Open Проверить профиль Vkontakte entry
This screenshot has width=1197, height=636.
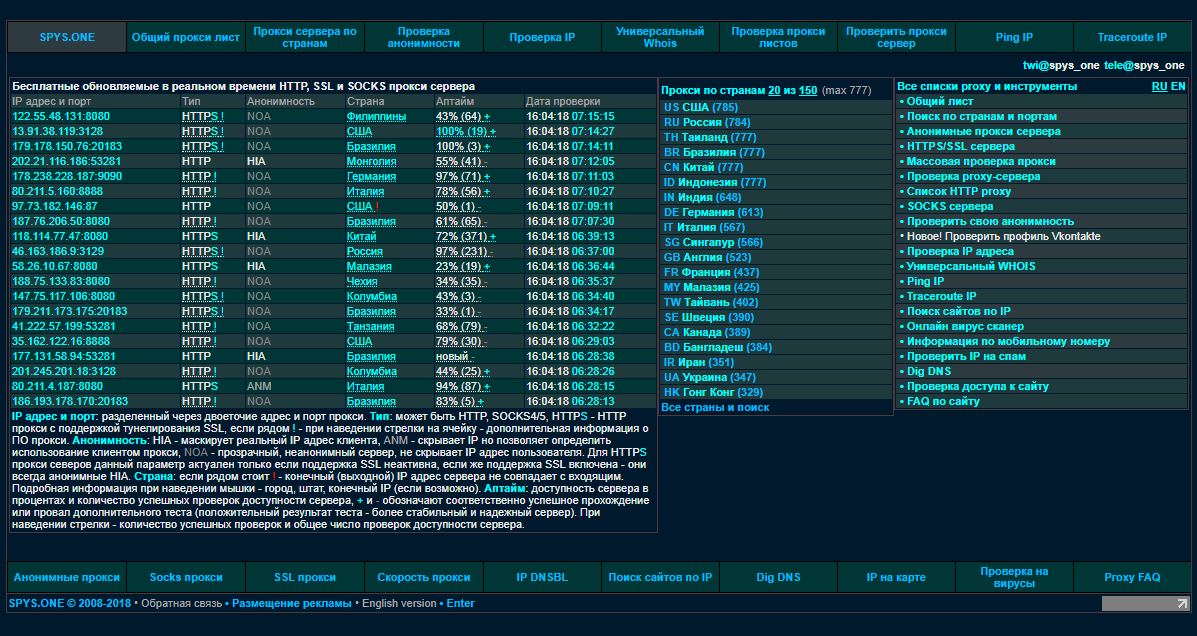pyautogui.click(x=1004, y=237)
